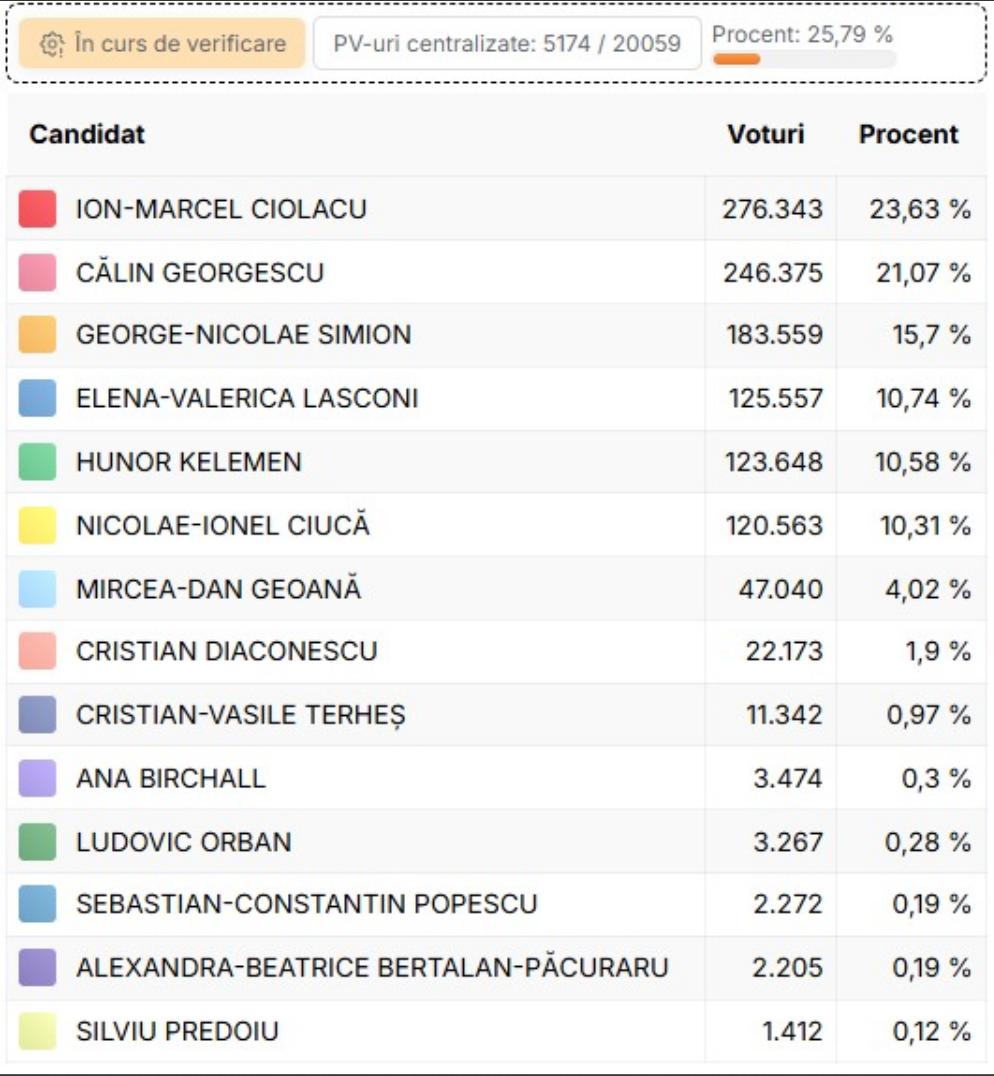The width and height of the screenshot is (994, 1076).
Task: Click the orange swatch for George-Nicolae Simion
Action: point(37,335)
